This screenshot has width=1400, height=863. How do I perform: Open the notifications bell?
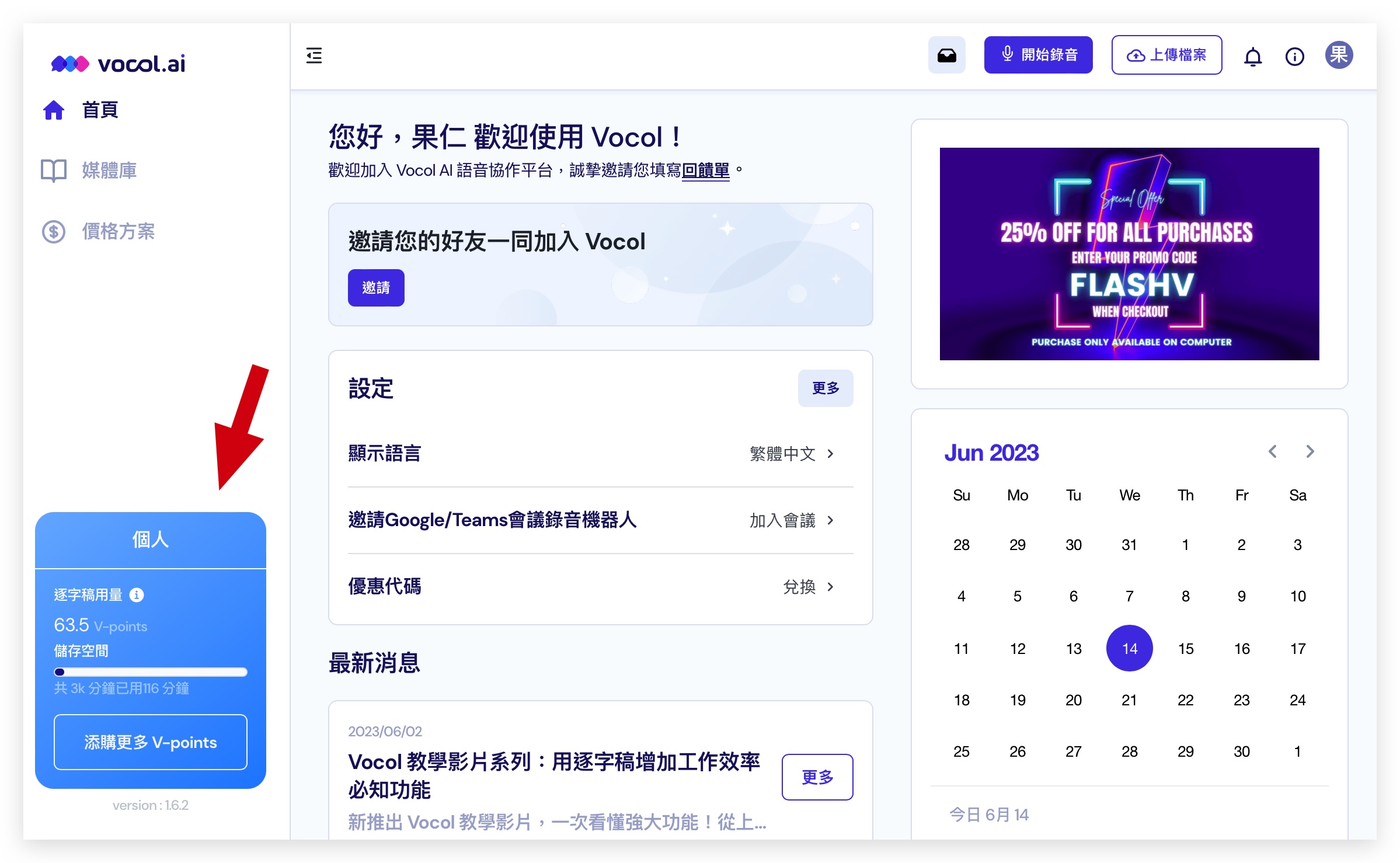[1253, 56]
